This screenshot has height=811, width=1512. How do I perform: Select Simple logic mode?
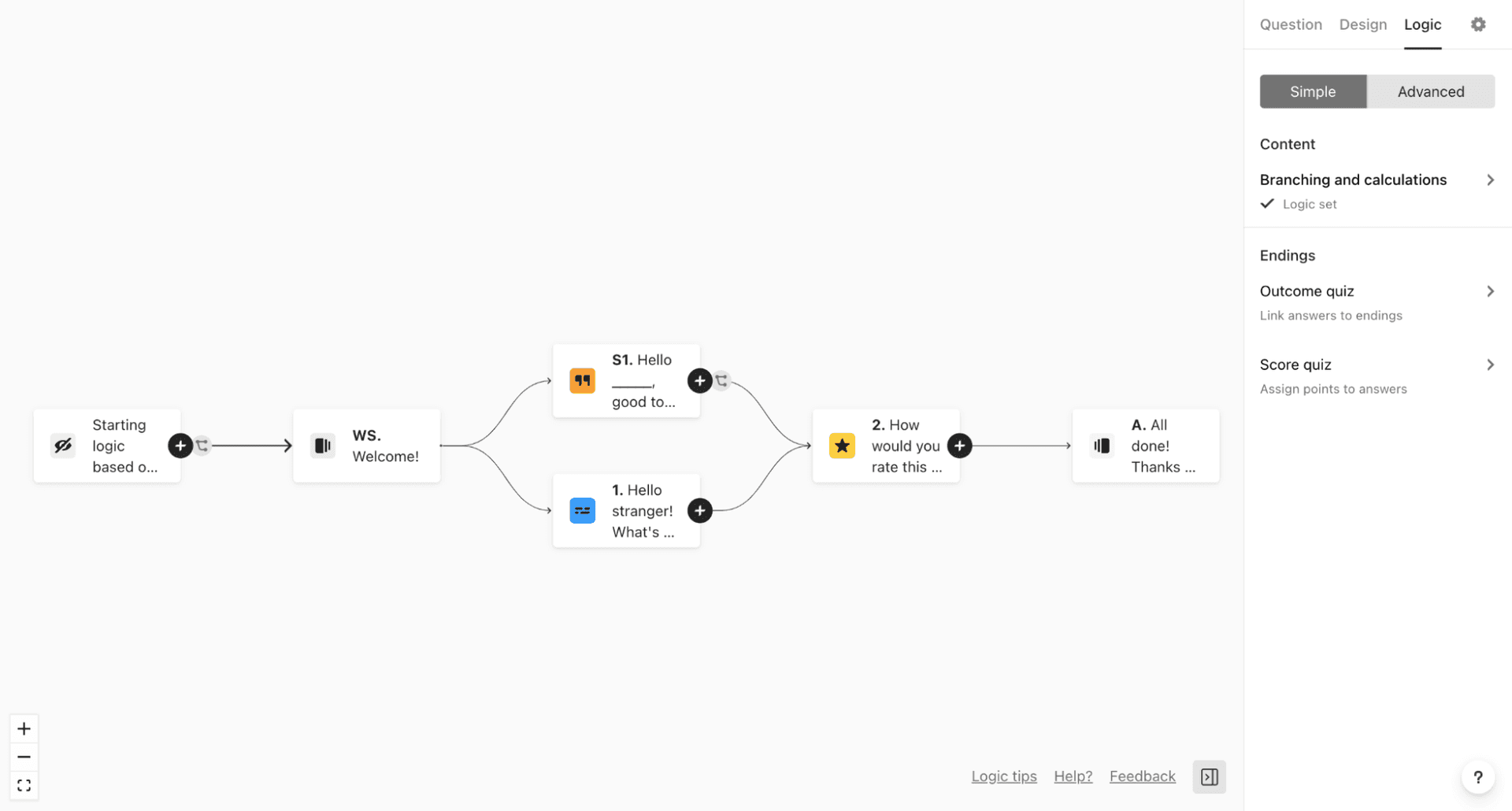click(x=1313, y=91)
